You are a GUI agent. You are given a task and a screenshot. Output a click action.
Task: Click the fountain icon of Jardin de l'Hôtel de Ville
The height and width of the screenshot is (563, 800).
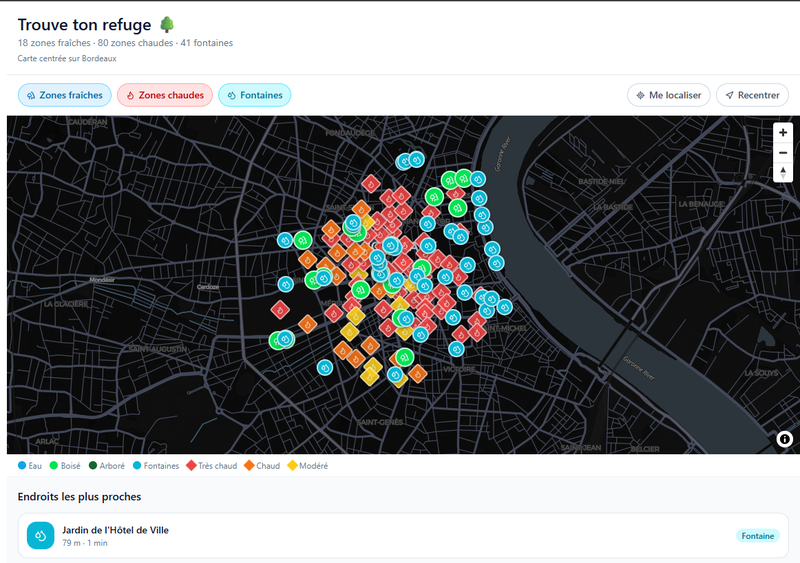pyautogui.click(x=40, y=535)
